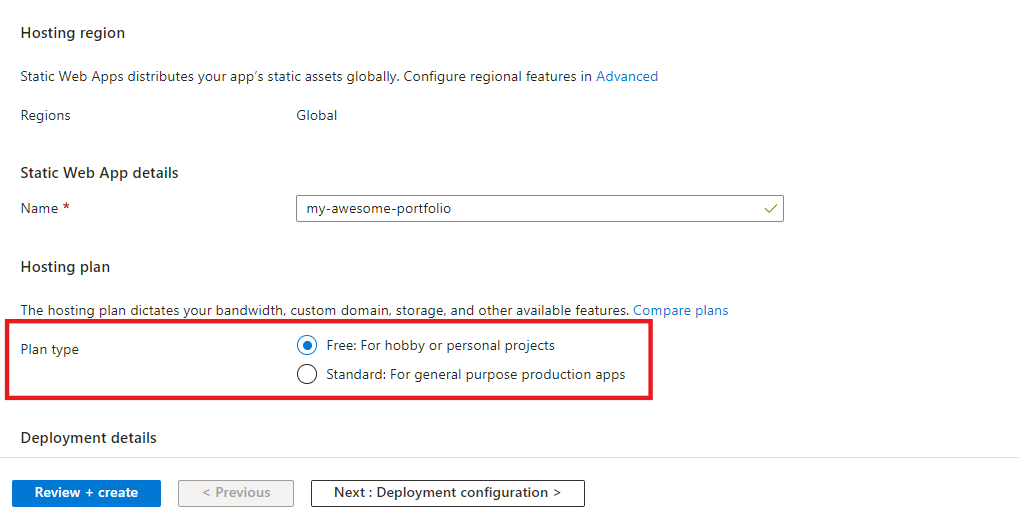
Task: Click the Hosting region heading
Action: tap(73, 33)
